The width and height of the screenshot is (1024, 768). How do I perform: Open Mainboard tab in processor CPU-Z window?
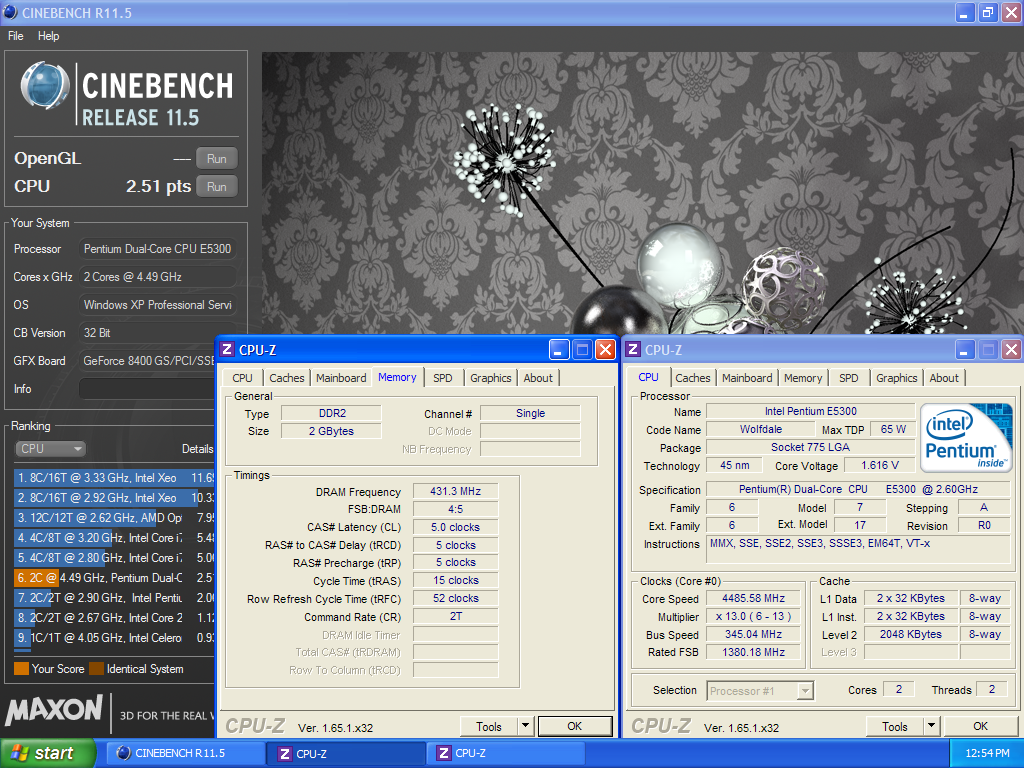click(747, 378)
